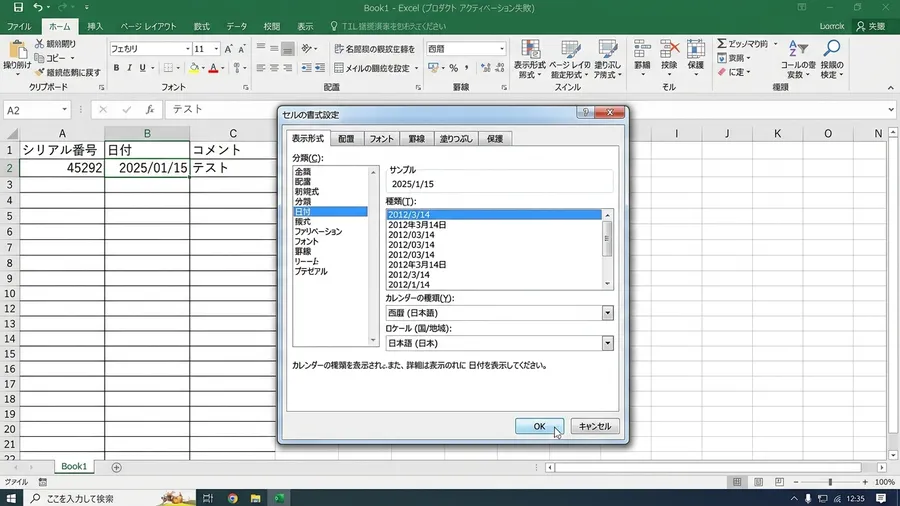Click the Percent Style icon
The width and height of the screenshot is (900, 506).
pos(453,68)
